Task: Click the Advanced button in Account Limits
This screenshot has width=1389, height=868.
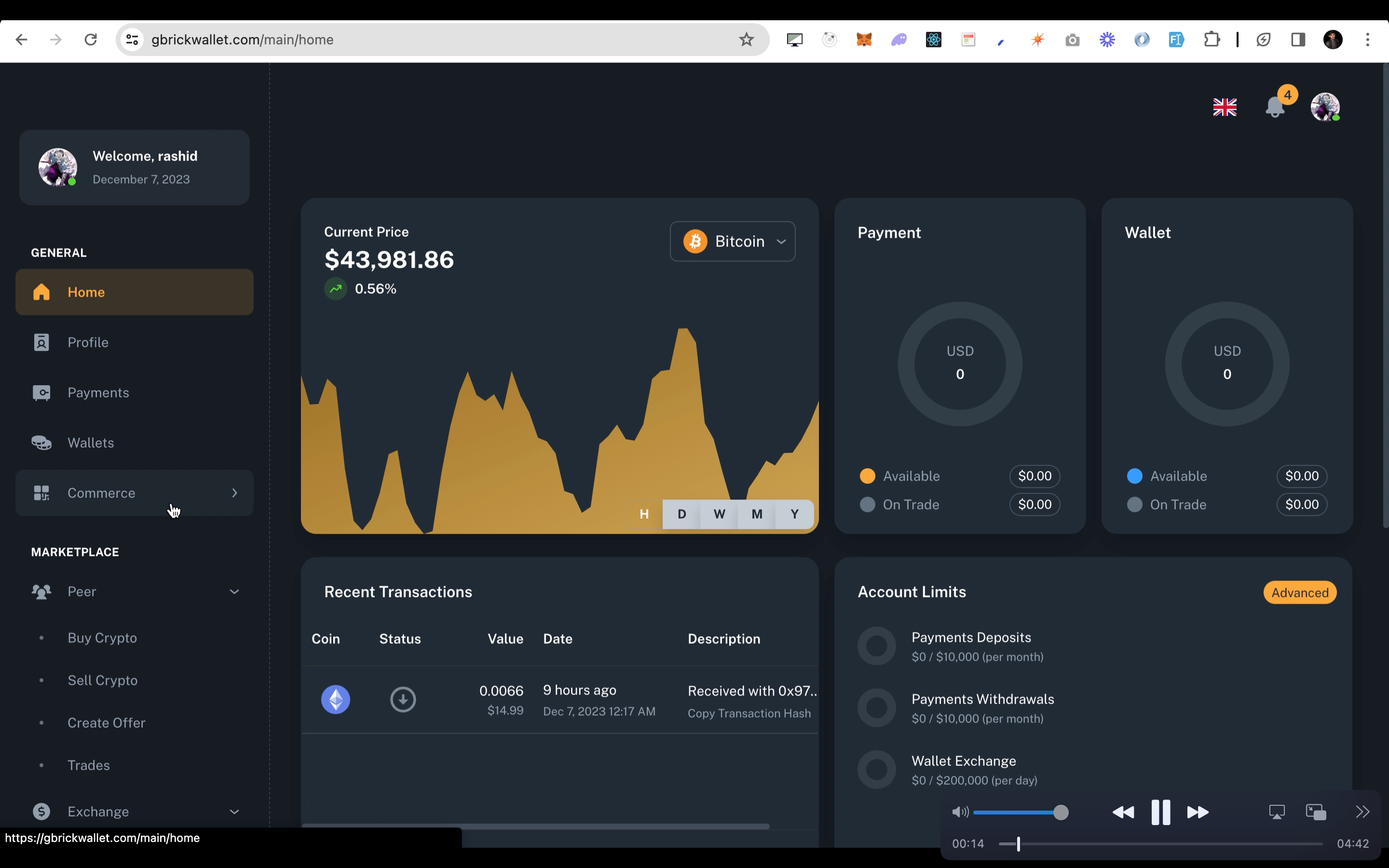Action: click(1299, 593)
